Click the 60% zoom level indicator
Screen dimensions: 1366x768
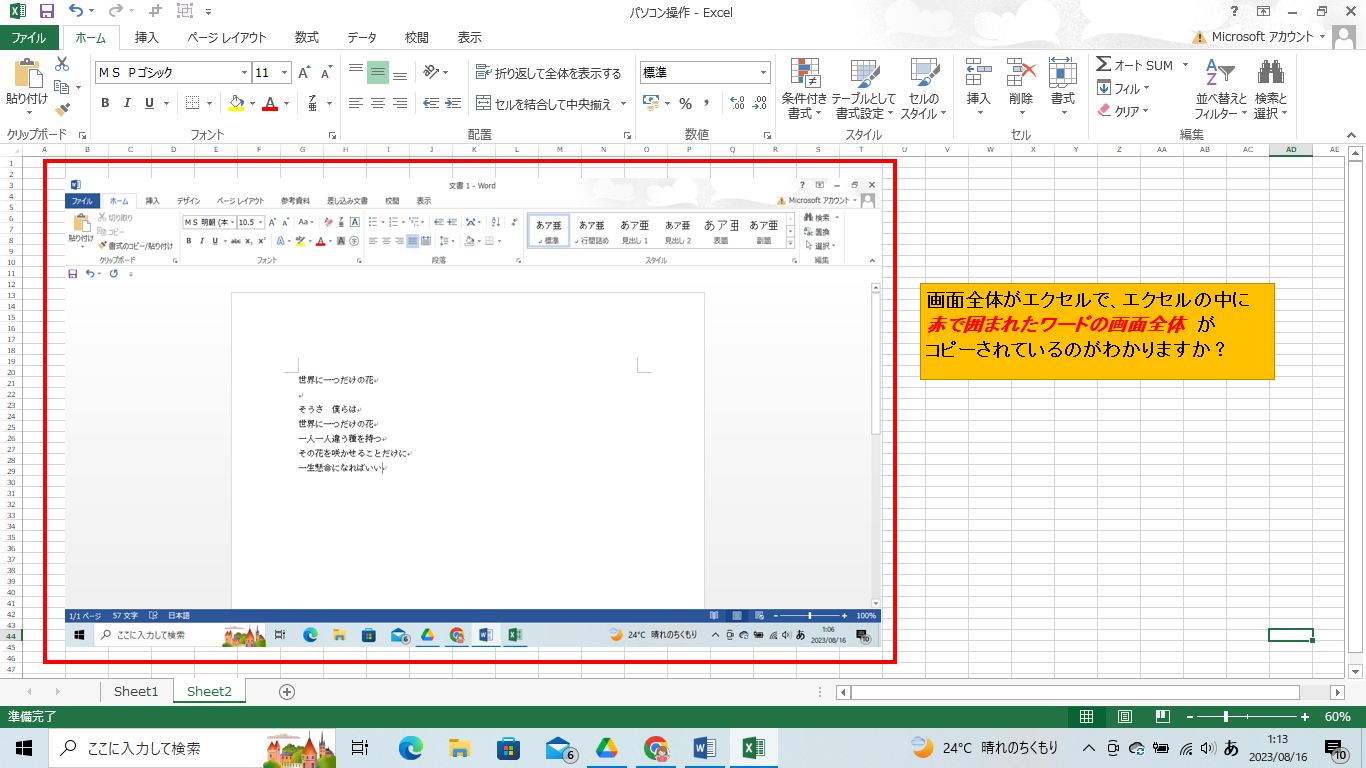tap(1338, 717)
